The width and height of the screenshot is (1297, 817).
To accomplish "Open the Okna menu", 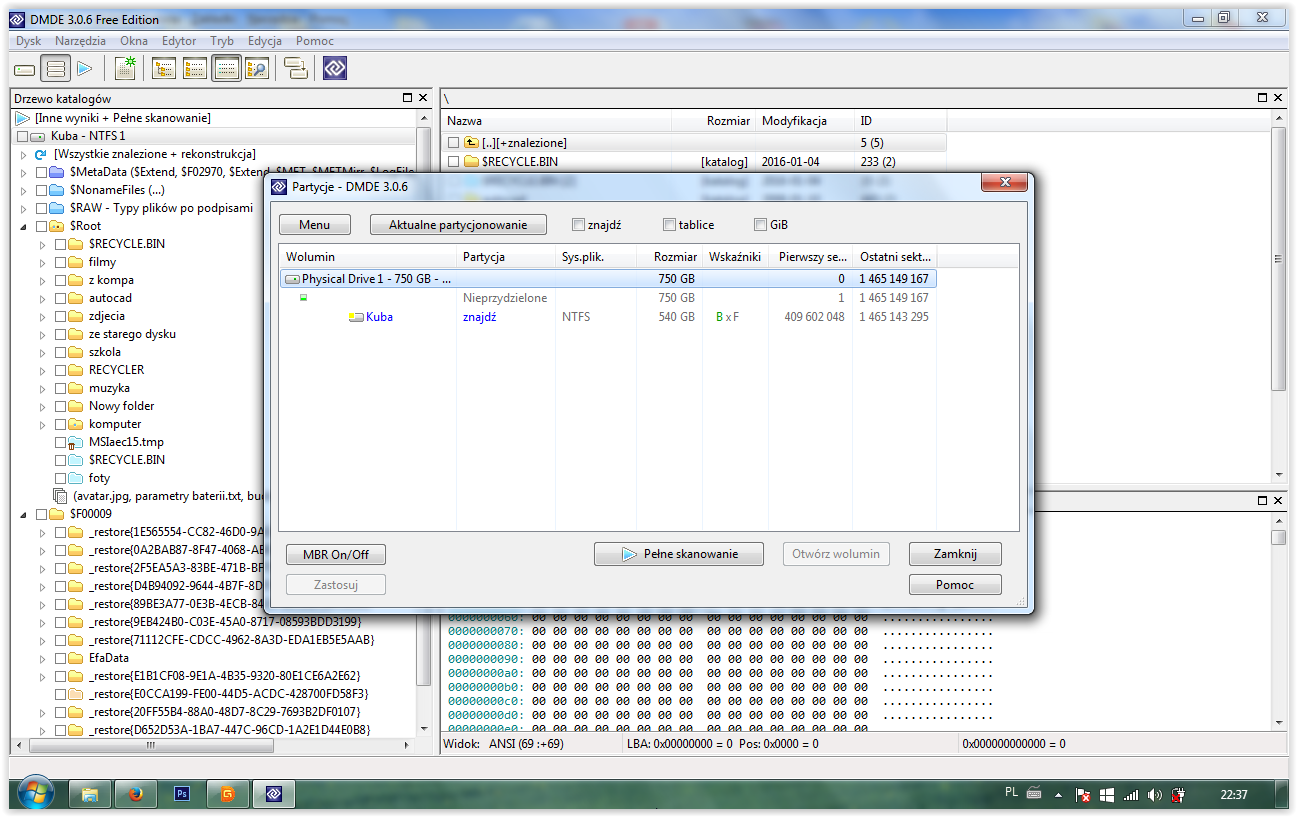I will click(x=134, y=41).
